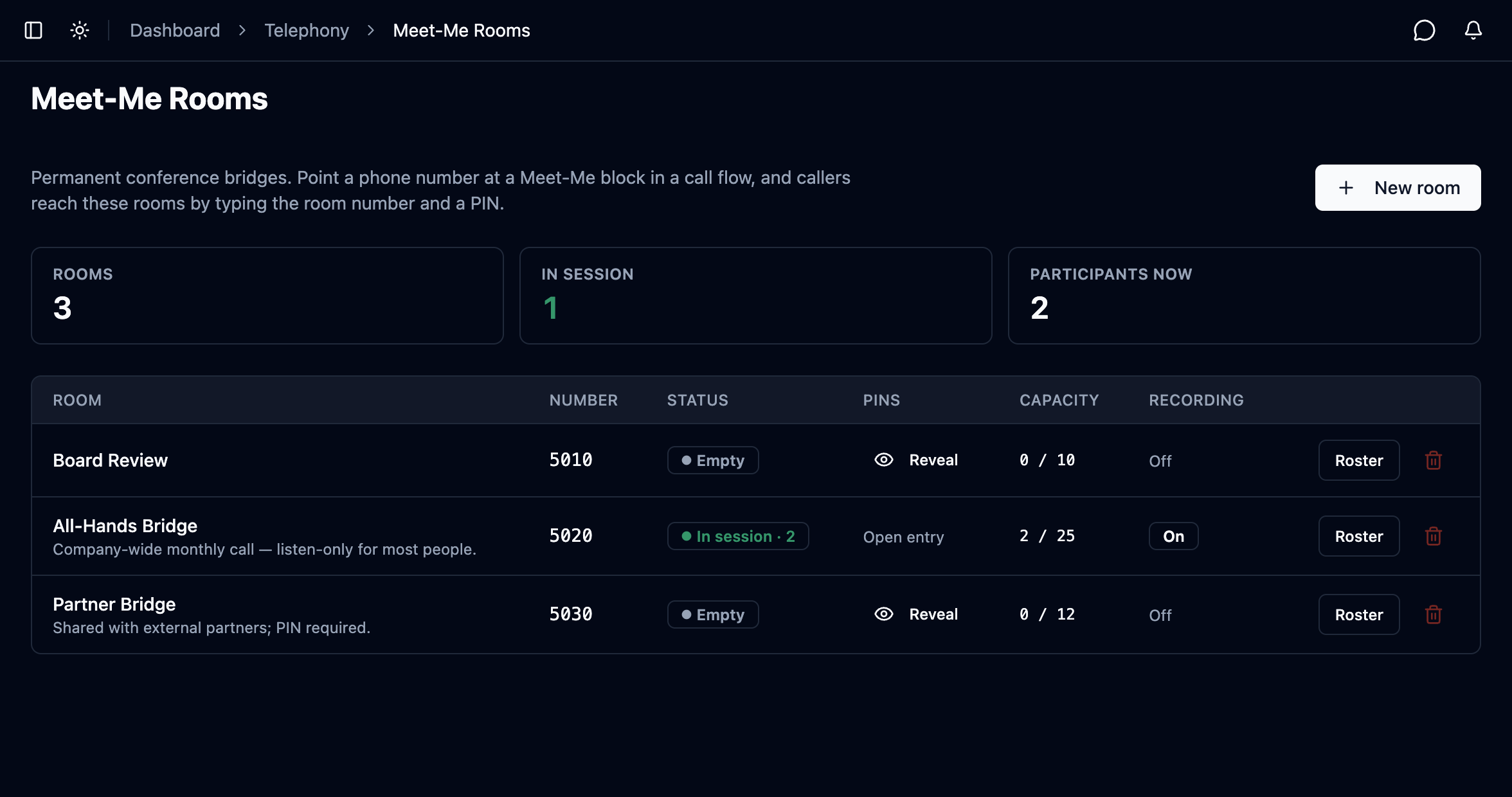Click the Empty status badge for Board Review
The image size is (1512, 797).
[x=713, y=460]
